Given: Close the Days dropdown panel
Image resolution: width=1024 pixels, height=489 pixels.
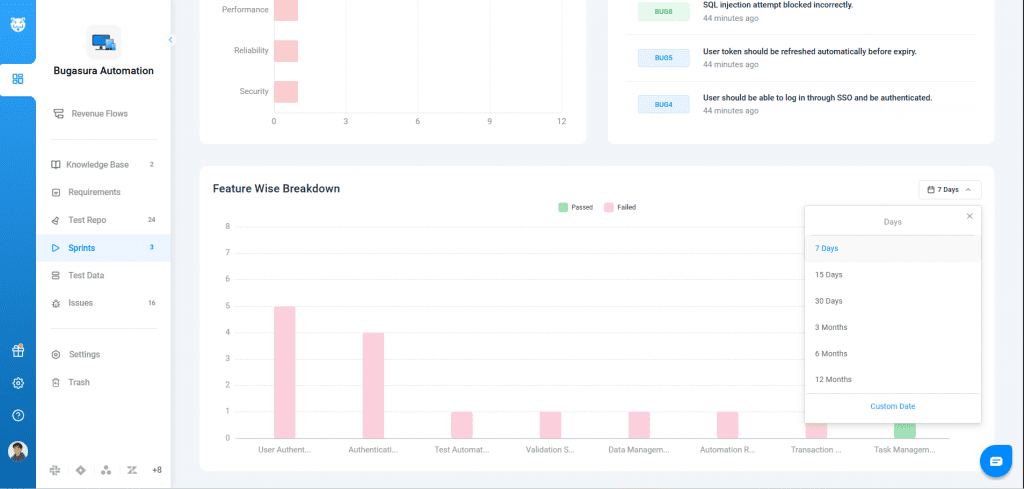Looking at the screenshot, I should (x=968, y=216).
